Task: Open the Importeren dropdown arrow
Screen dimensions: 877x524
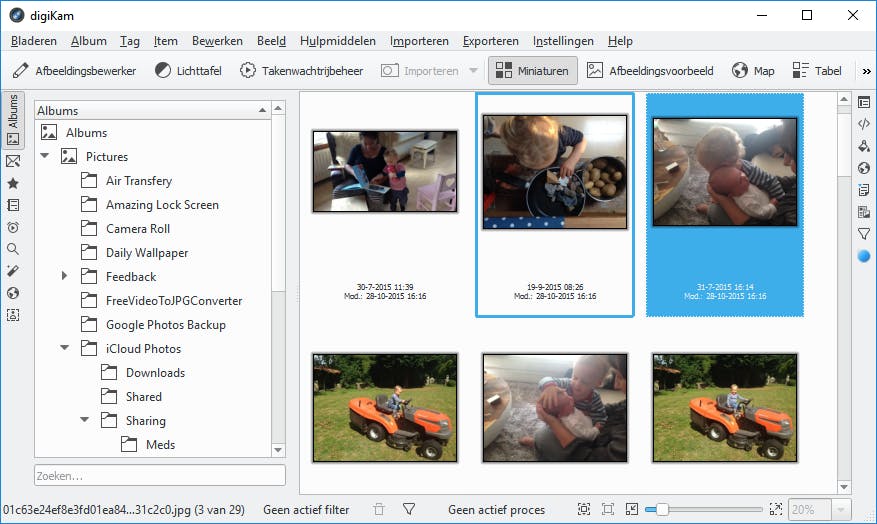Action: pos(473,71)
